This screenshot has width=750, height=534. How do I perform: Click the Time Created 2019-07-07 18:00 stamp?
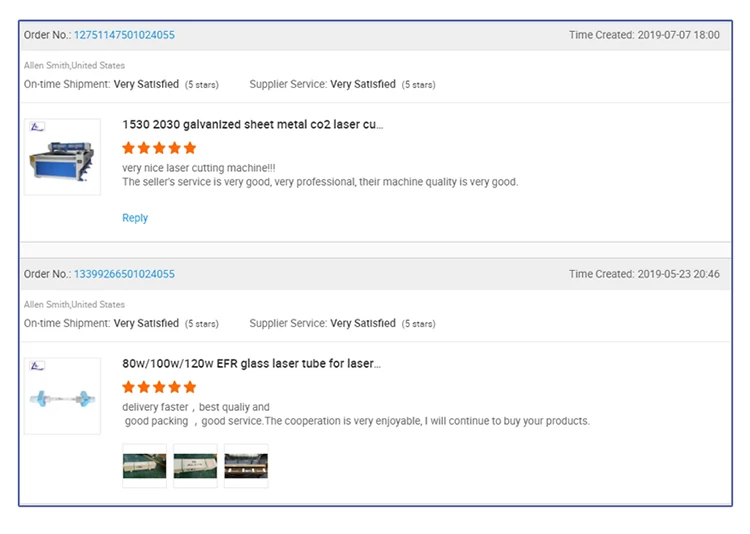[644, 35]
